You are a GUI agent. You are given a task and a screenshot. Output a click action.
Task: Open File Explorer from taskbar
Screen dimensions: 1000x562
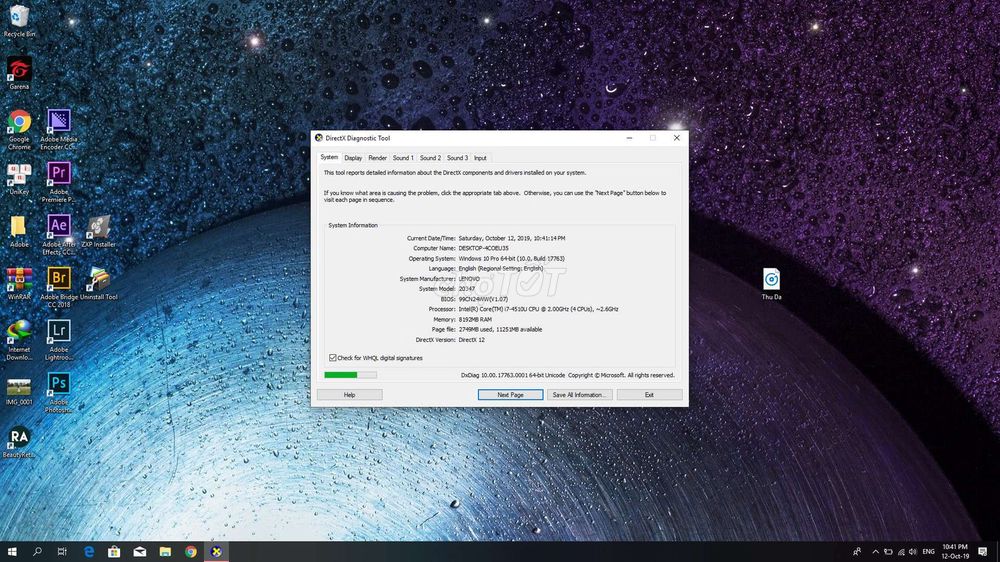[x=165, y=552]
